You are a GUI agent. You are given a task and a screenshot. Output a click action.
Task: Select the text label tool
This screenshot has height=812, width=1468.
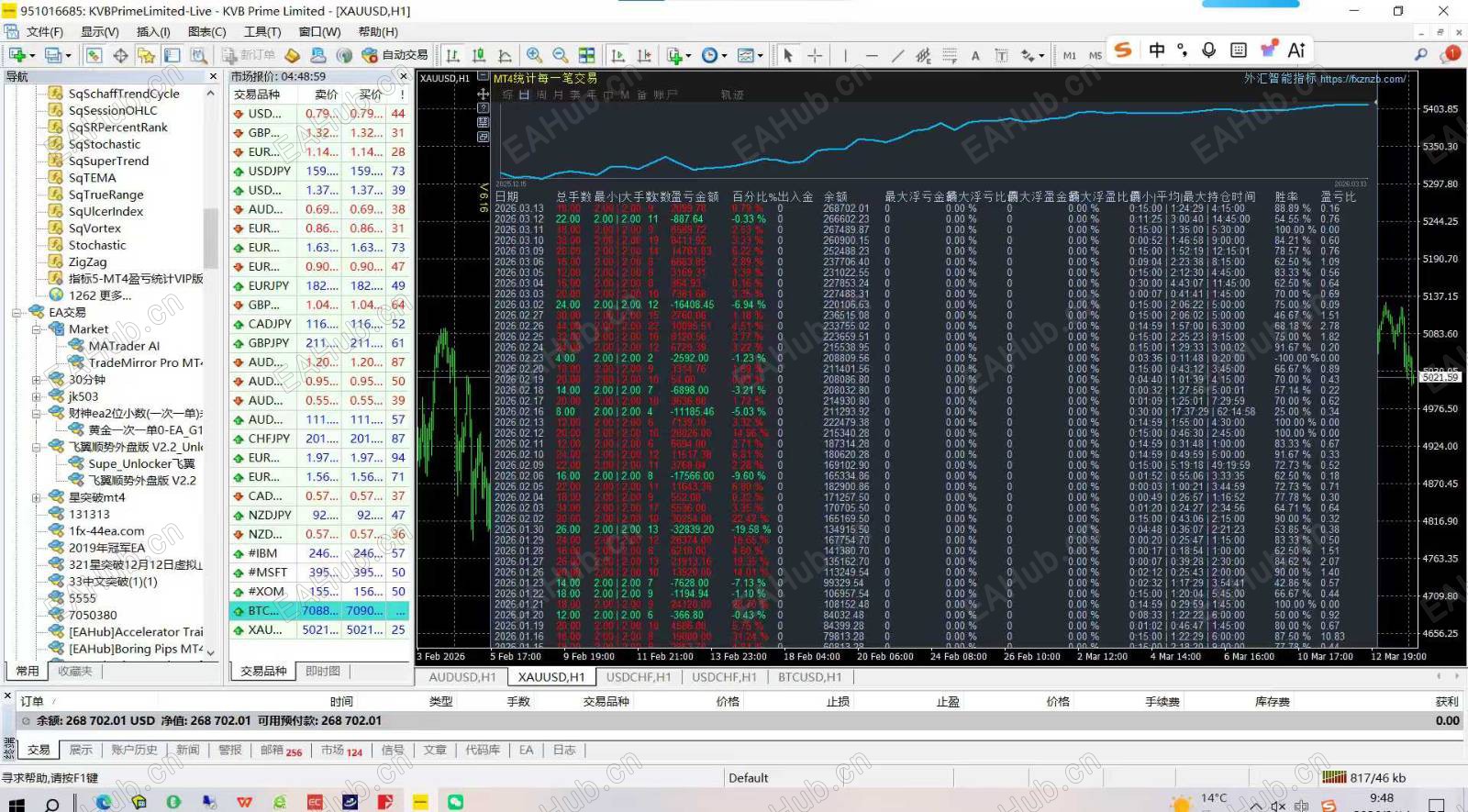pyautogui.click(x=975, y=56)
